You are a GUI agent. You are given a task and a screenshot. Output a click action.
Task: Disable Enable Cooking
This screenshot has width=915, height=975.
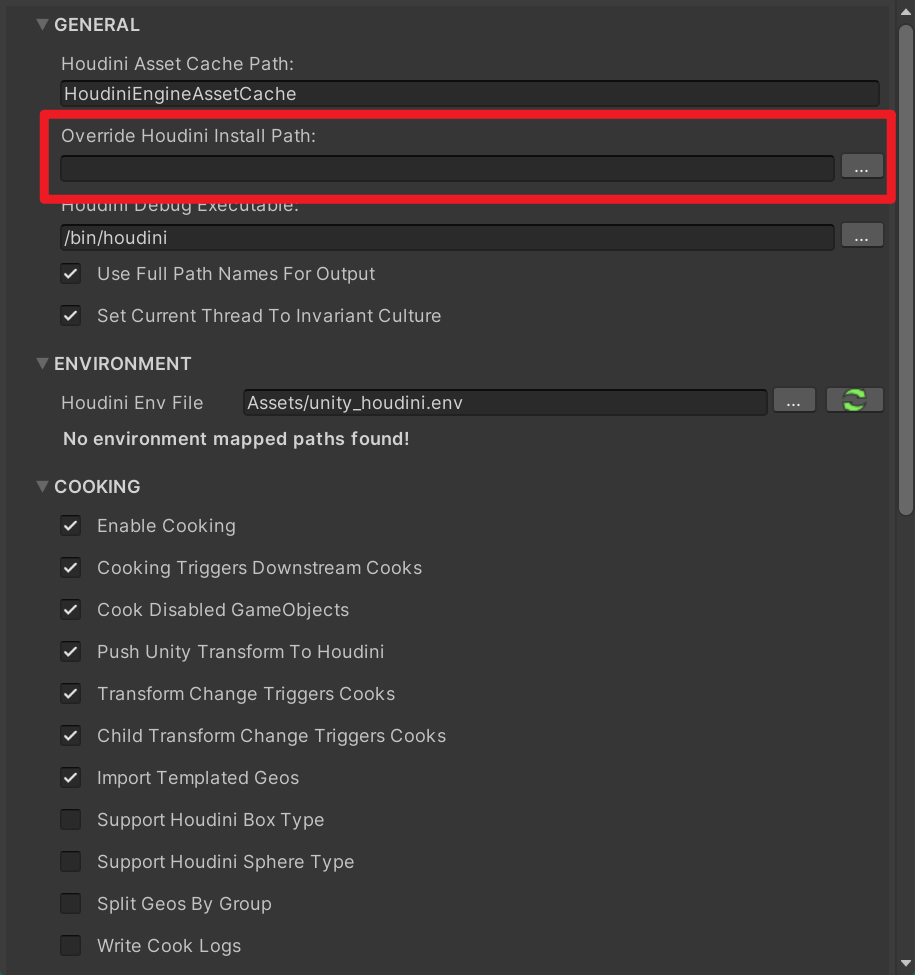[x=70, y=525]
